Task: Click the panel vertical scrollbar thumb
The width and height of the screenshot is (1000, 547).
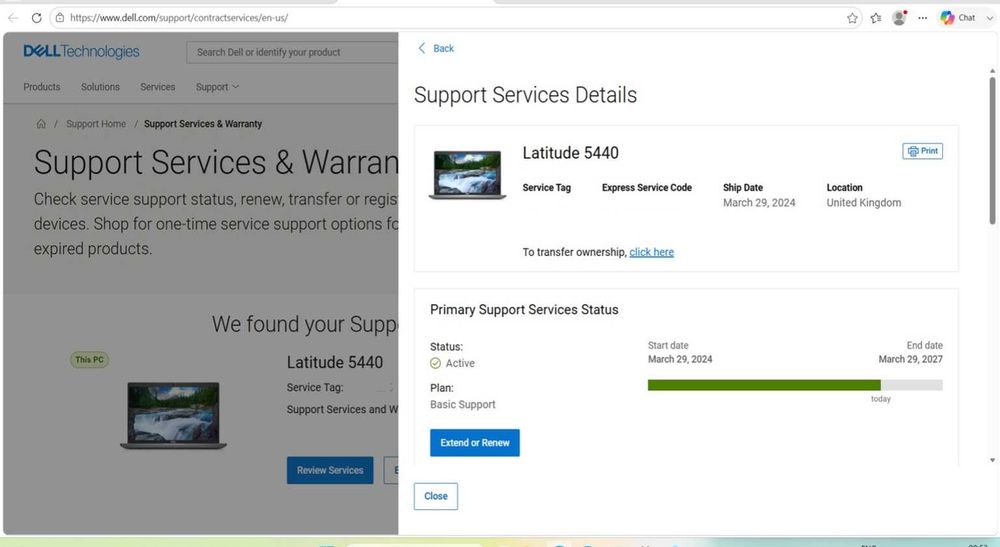Action: [992, 150]
